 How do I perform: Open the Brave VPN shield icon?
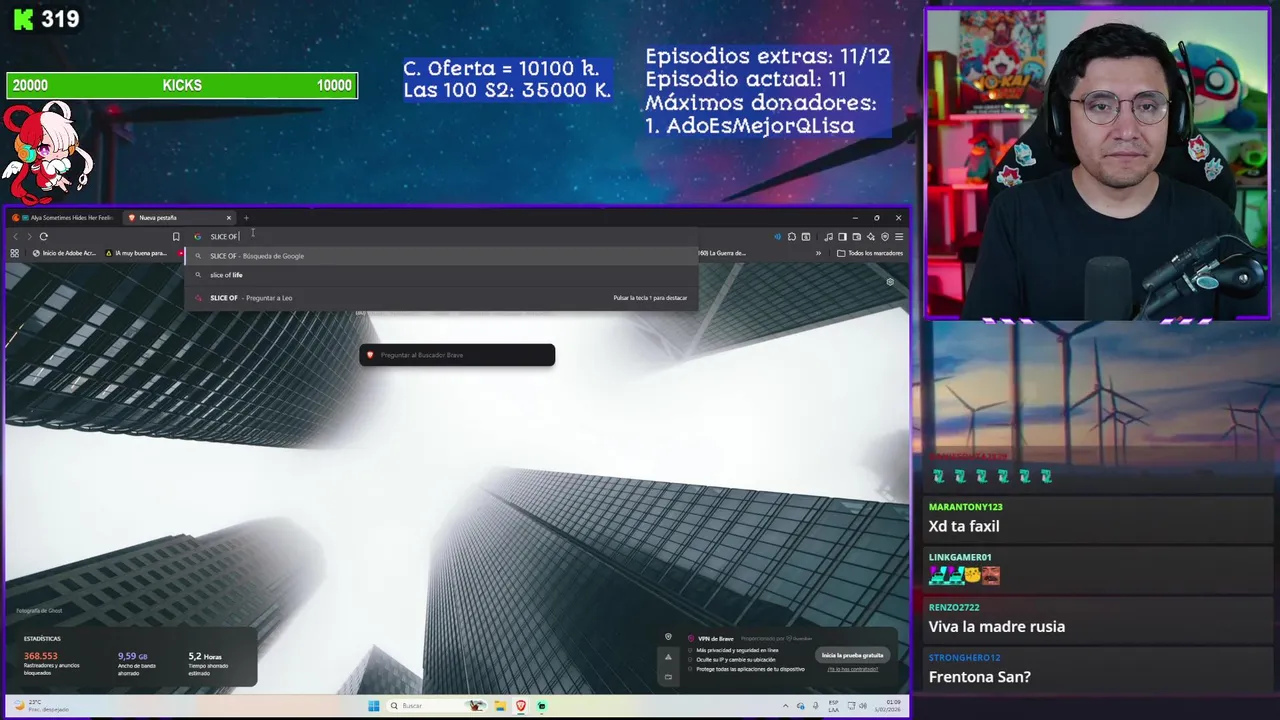885,237
